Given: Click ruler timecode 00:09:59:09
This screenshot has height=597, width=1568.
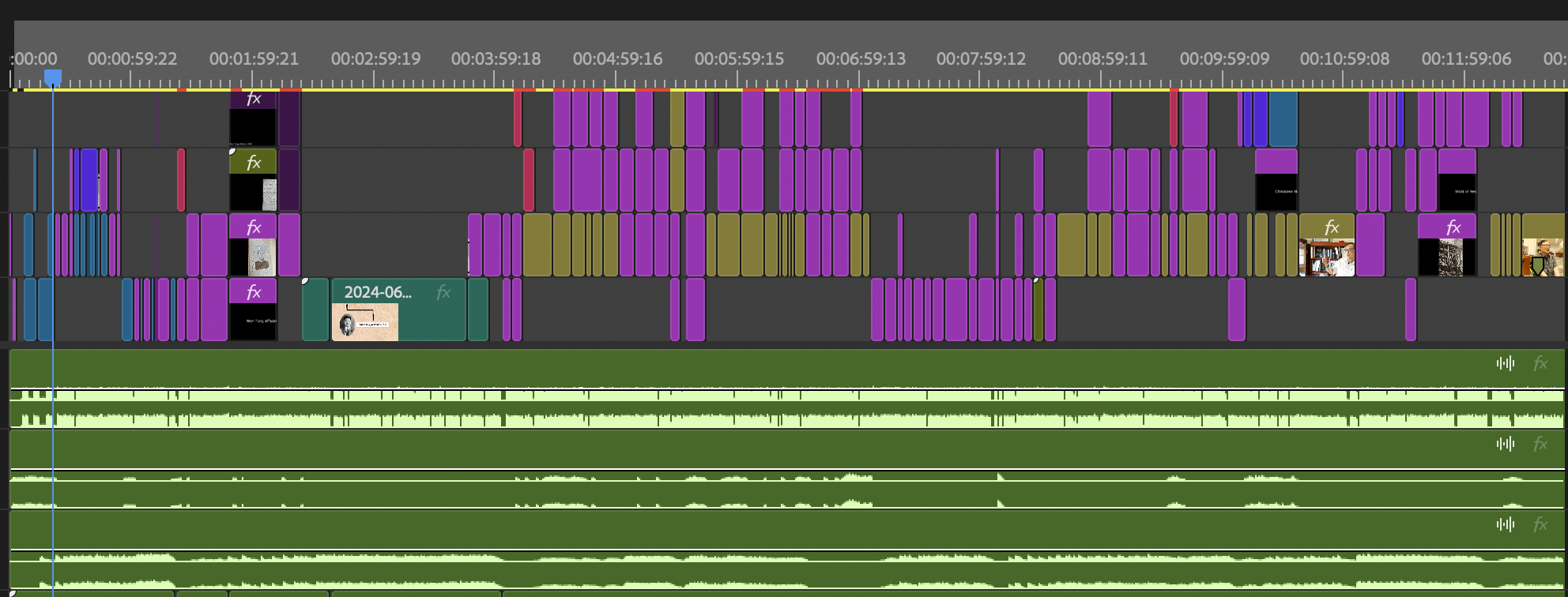Looking at the screenshot, I should pyautogui.click(x=1225, y=58).
